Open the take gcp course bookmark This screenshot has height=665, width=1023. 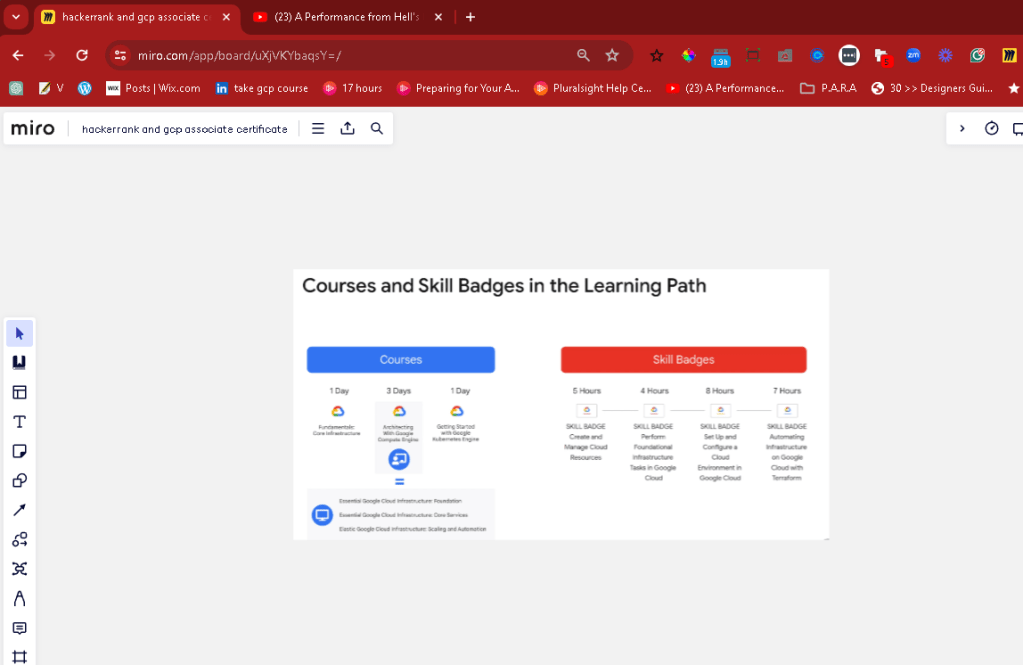[262, 88]
